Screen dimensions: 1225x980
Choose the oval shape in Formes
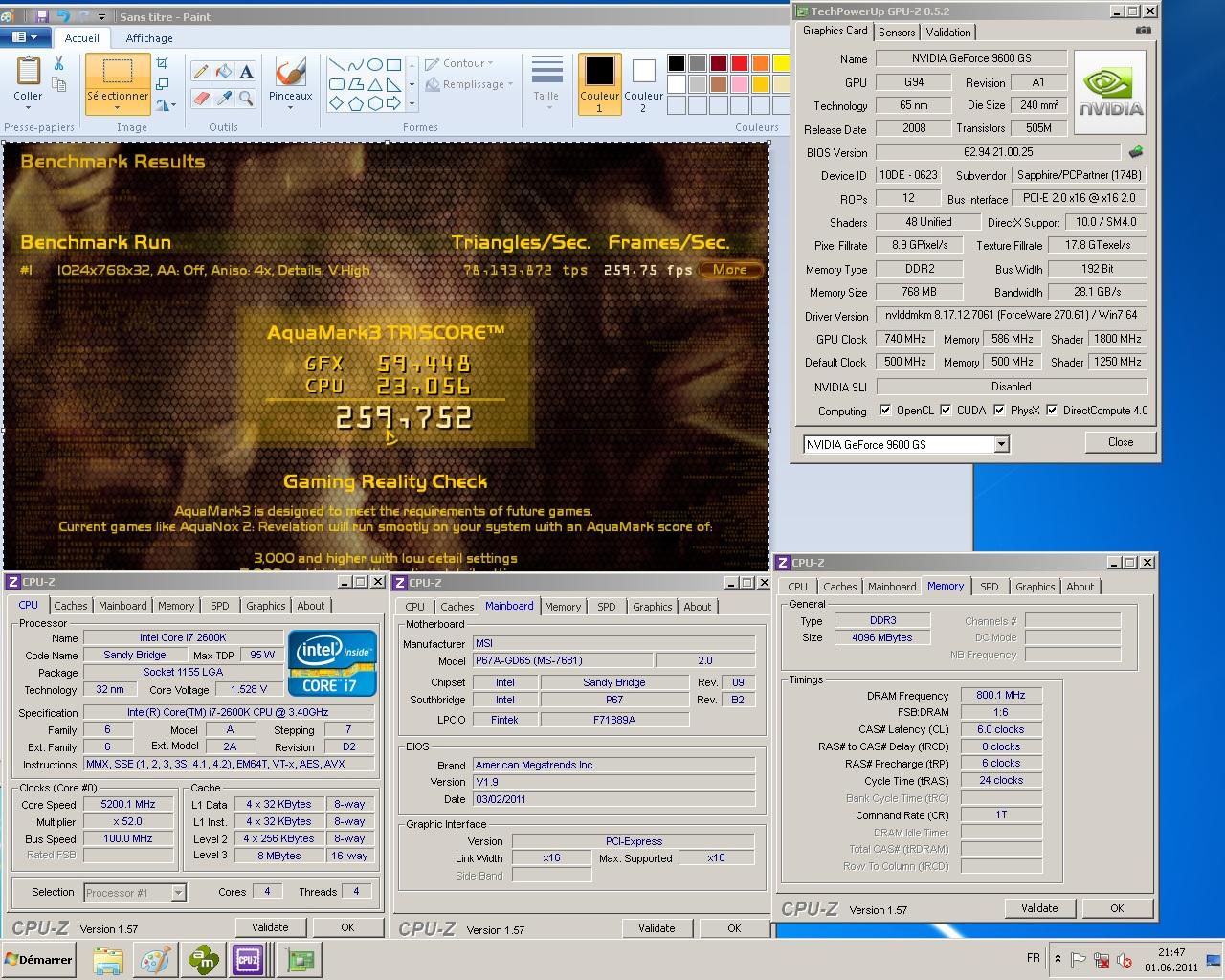375,65
